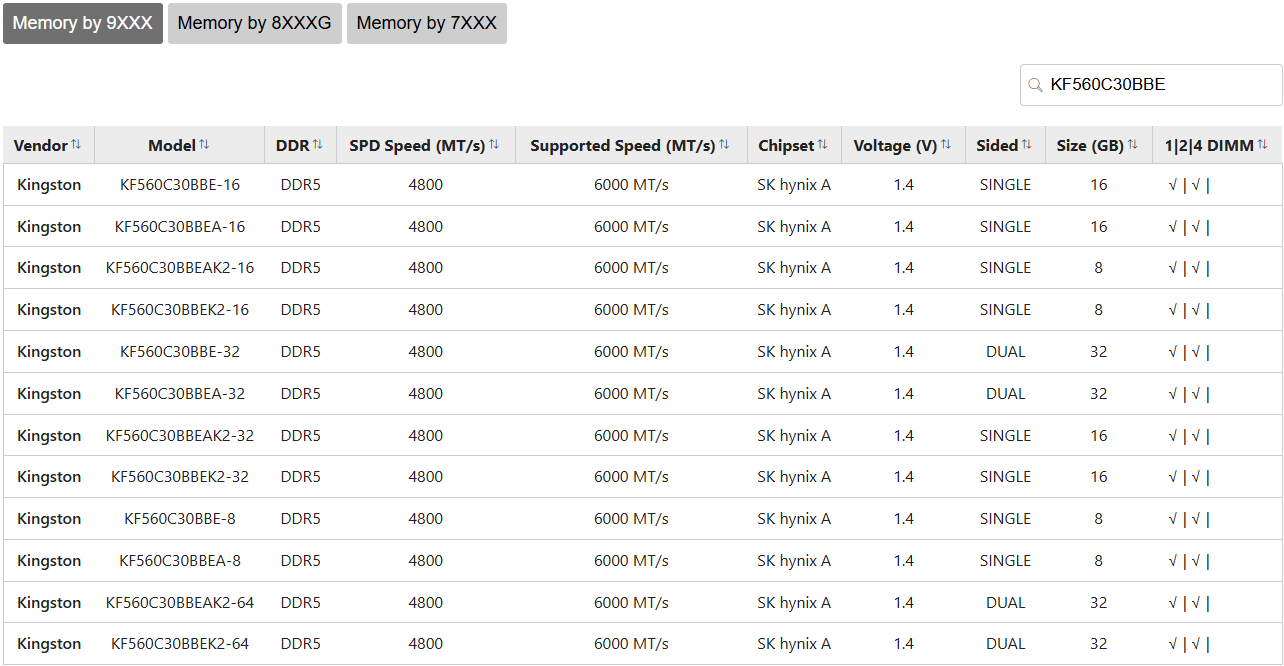Select model KF560C30BBEAK2-32 cell
Screen dimensions: 1284x666
[x=180, y=436]
